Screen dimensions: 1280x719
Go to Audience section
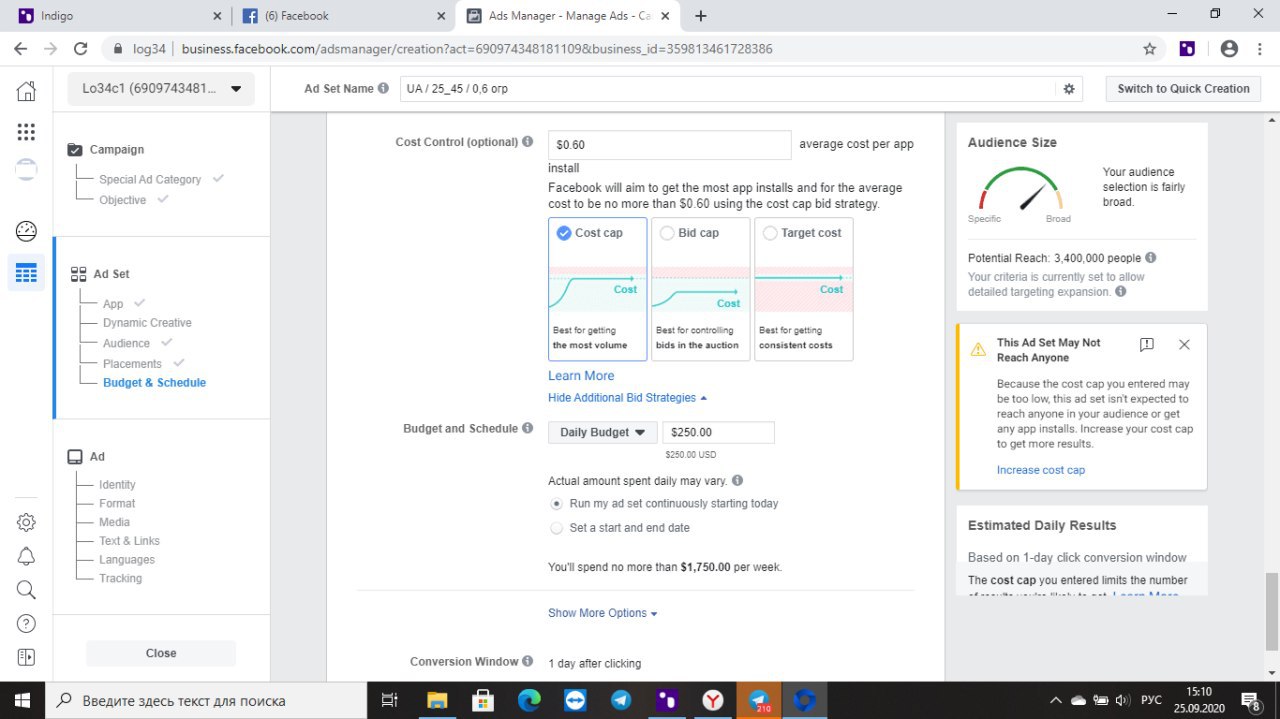click(126, 344)
